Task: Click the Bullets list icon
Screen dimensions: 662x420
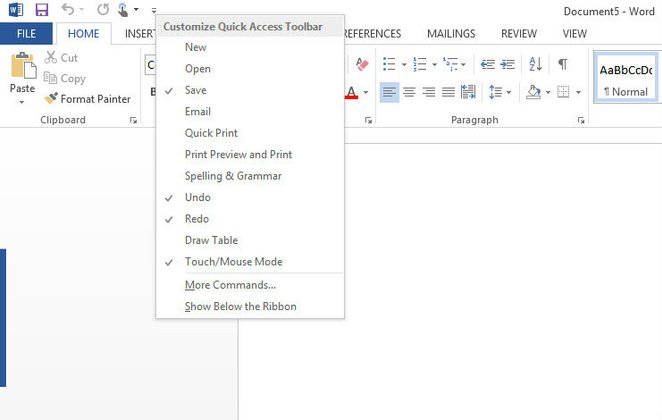Action: pos(389,64)
